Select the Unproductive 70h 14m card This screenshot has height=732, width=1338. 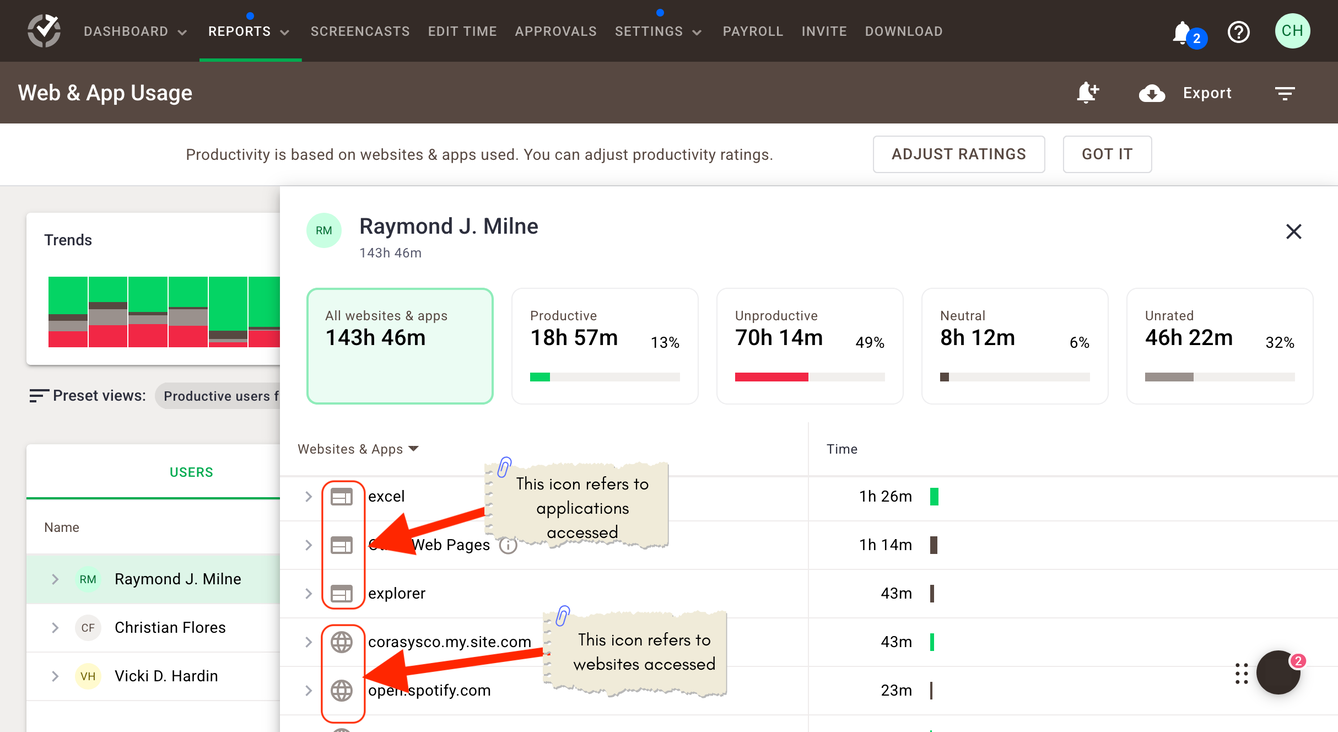coord(810,346)
